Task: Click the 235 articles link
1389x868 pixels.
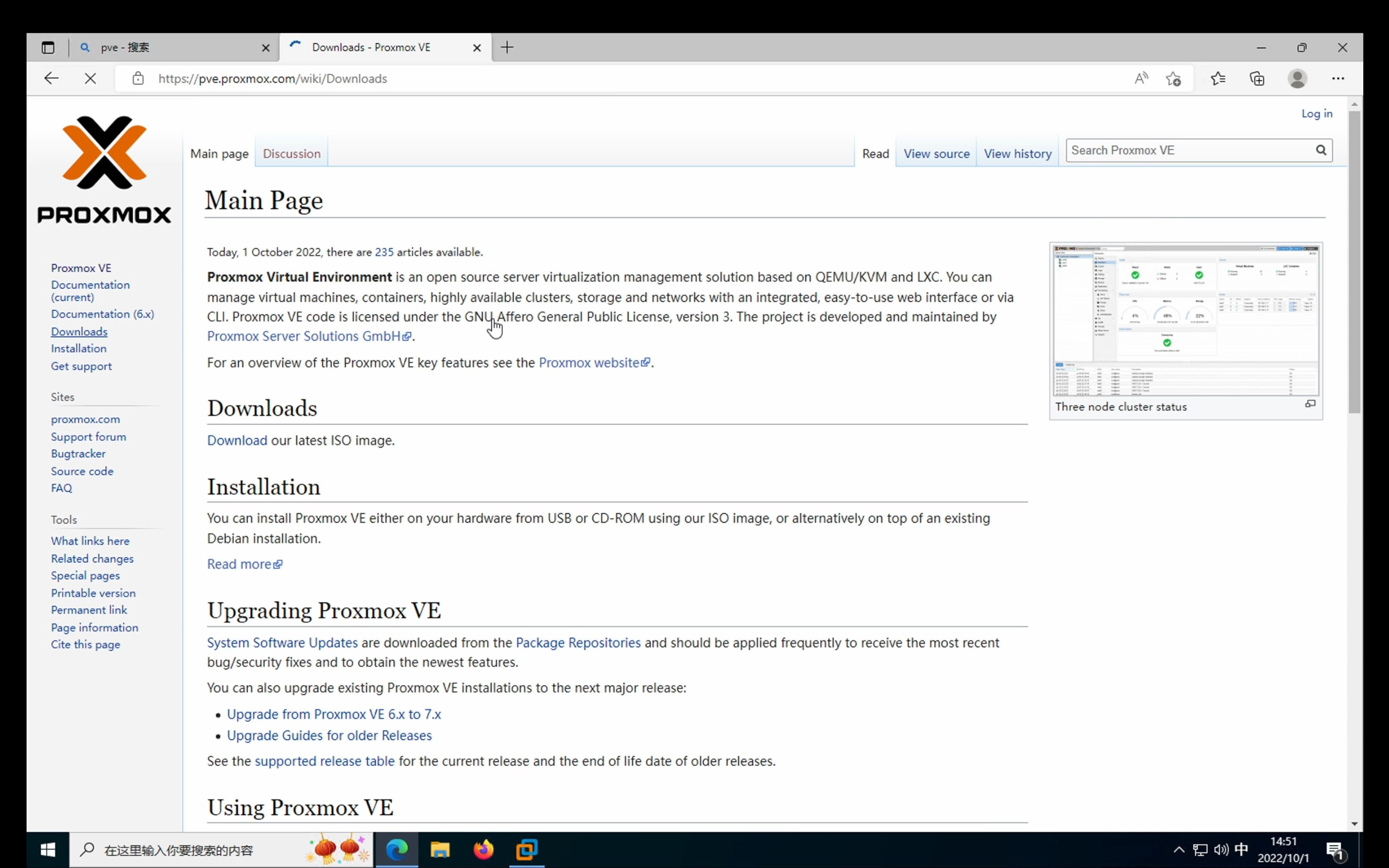Action: click(x=384, y=252)
